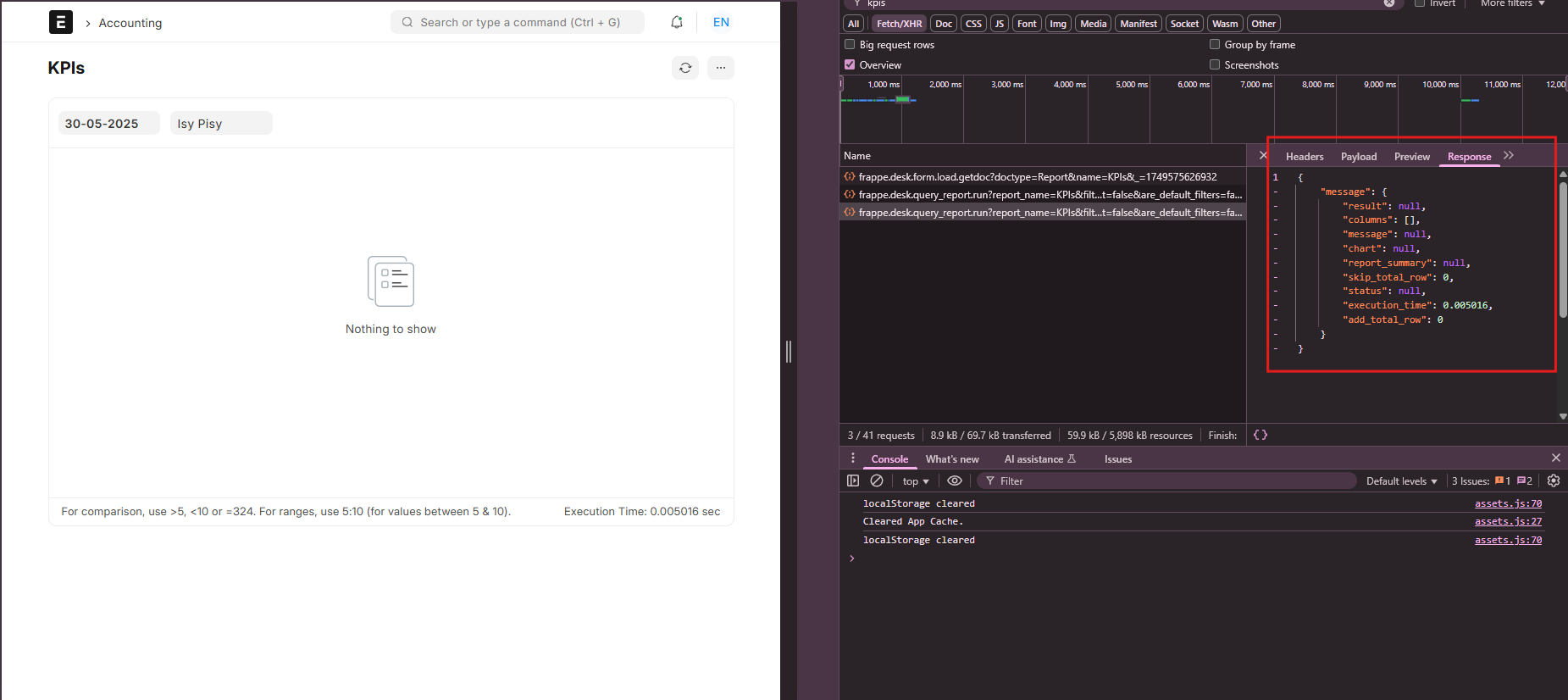Click the refresh report icon button
This screenshot has width=1568, height=700.
pos(685,68)
